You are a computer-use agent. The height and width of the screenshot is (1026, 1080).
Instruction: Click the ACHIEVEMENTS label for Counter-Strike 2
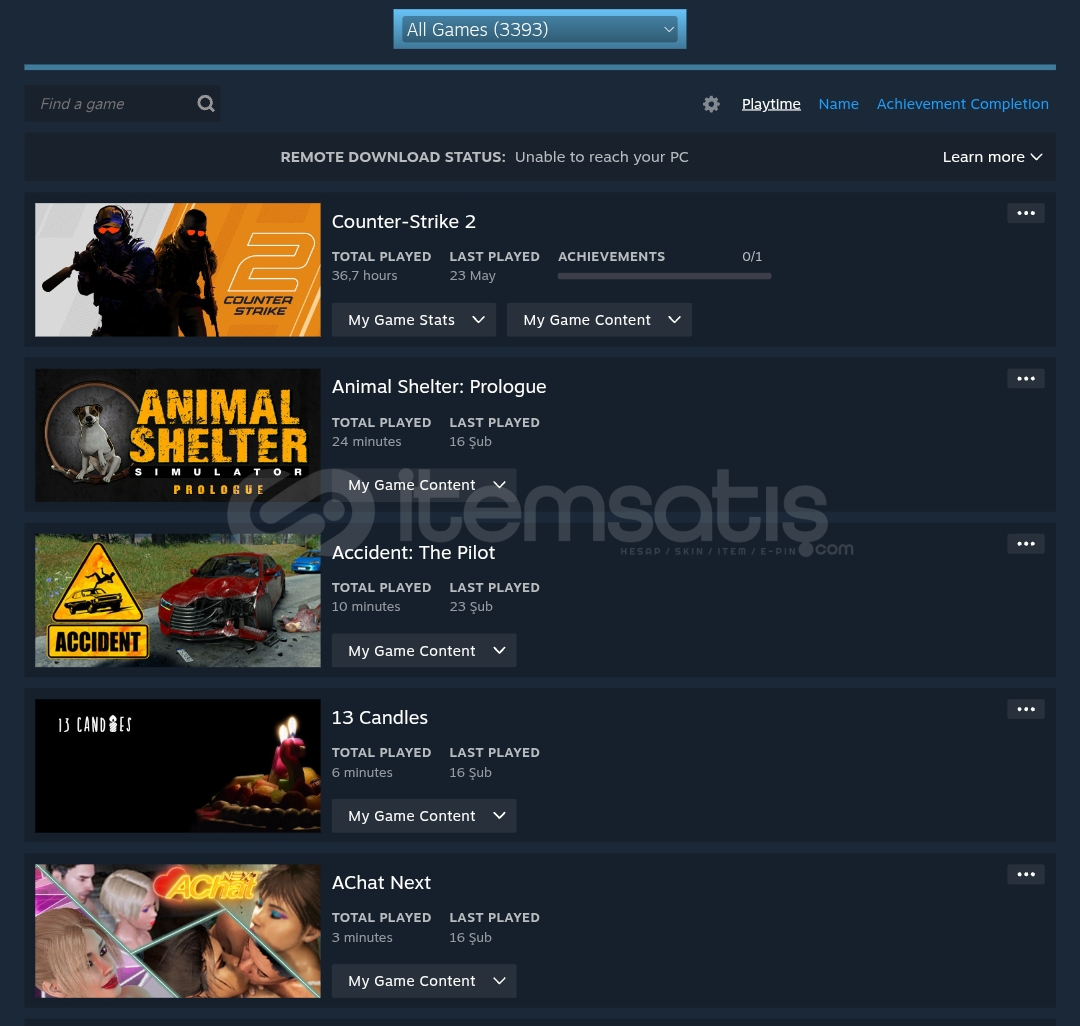pyautogui.click(x=612, y=256)
